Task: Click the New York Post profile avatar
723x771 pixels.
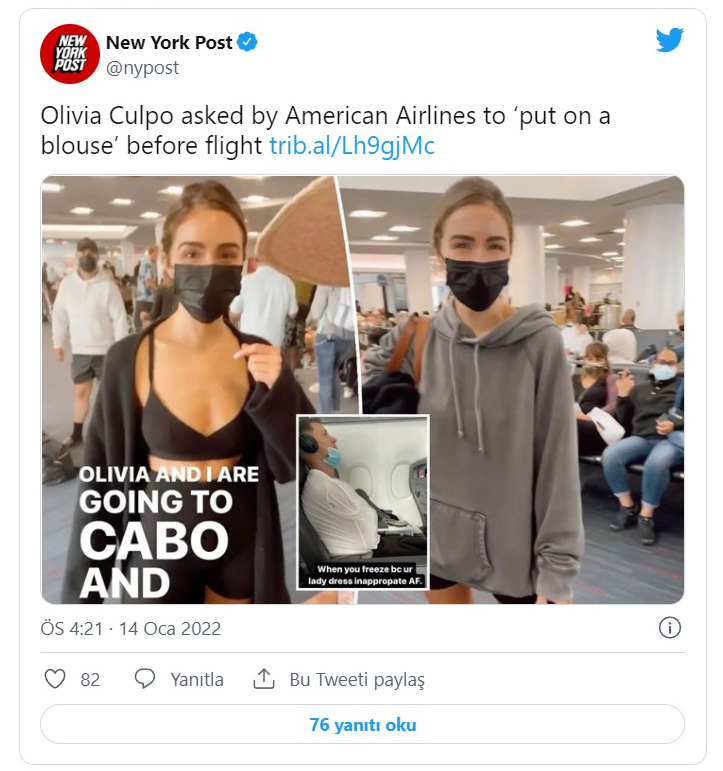Action: coord(69,54)
